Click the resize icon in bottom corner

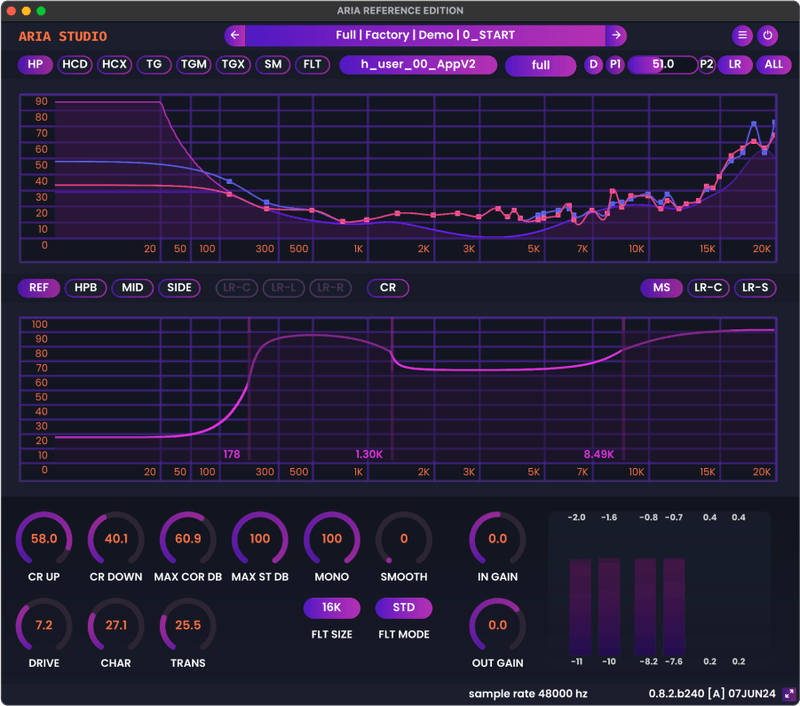pos(789,694)
